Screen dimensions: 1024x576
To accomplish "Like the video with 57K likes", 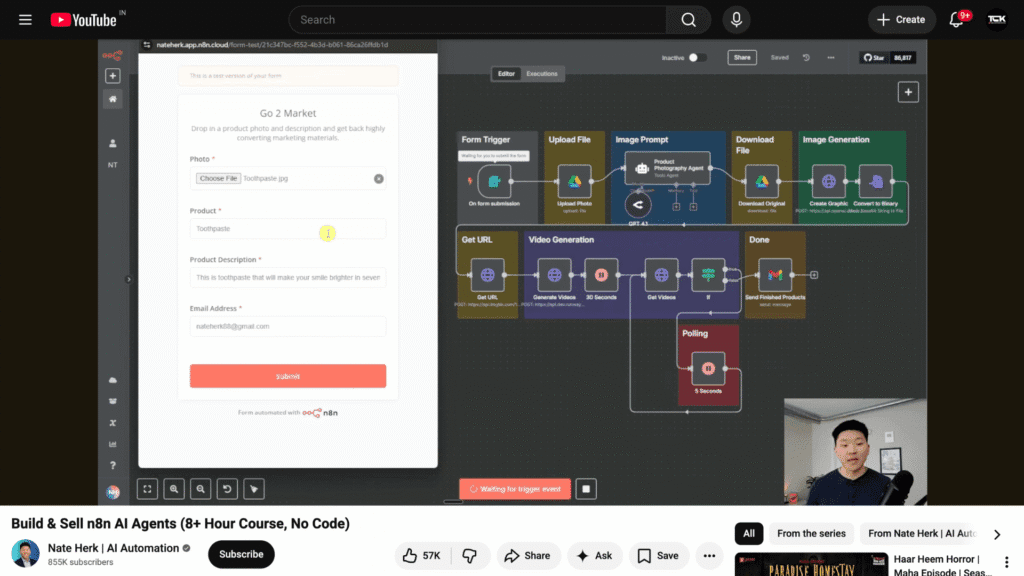I will [422, 556].
